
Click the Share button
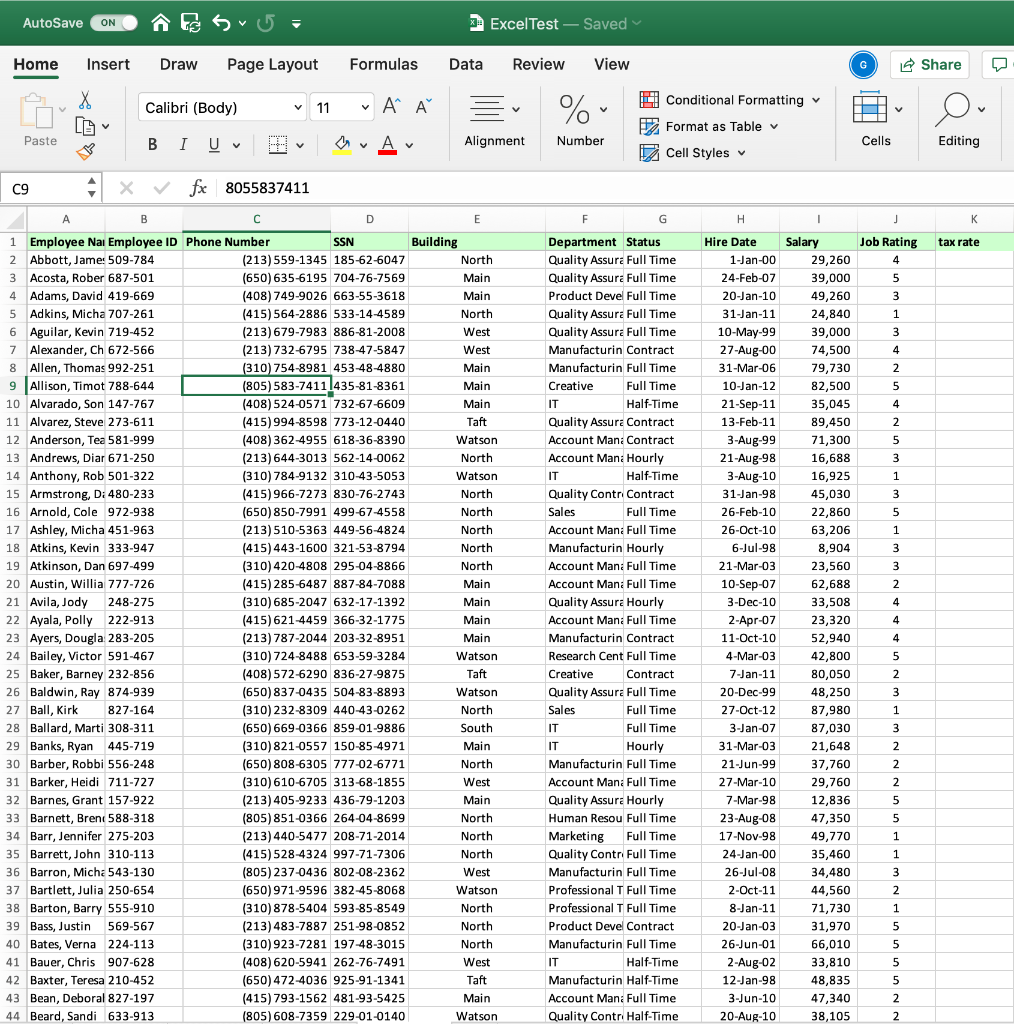(x=929, y=64)
